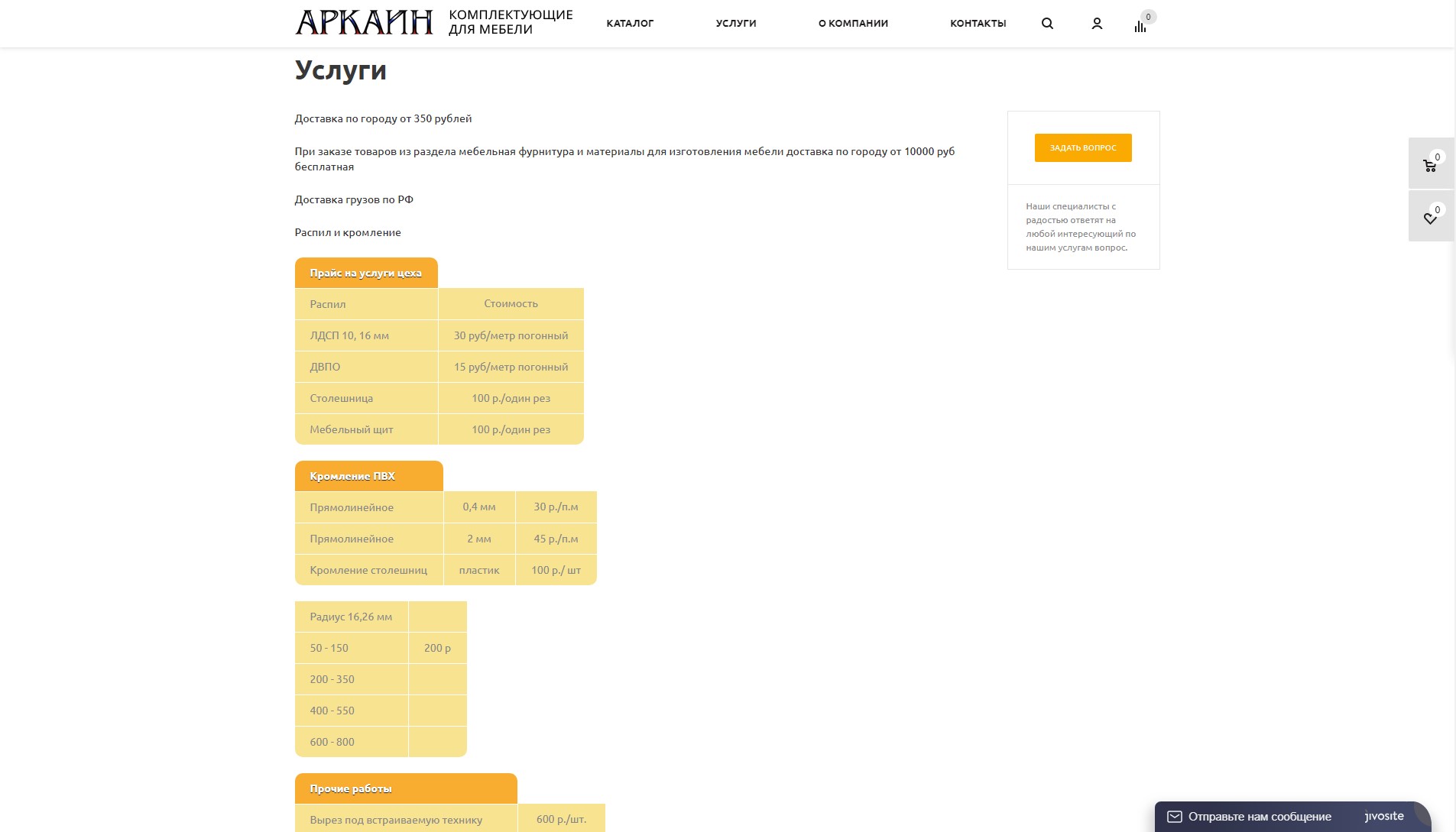The height and width of the screenshot is (832, 1456).
Task: Select the 50 - 150 cell
Action: pyautogui.click(x=352, y=648)
